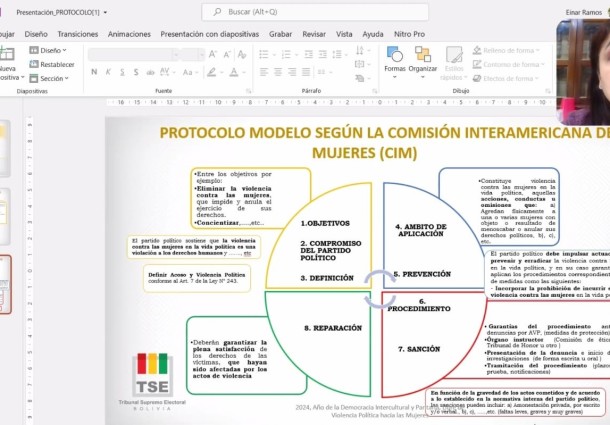Pick the font color swatch (red A)
This screenshot has width=610, height=425.
point(233,72)
